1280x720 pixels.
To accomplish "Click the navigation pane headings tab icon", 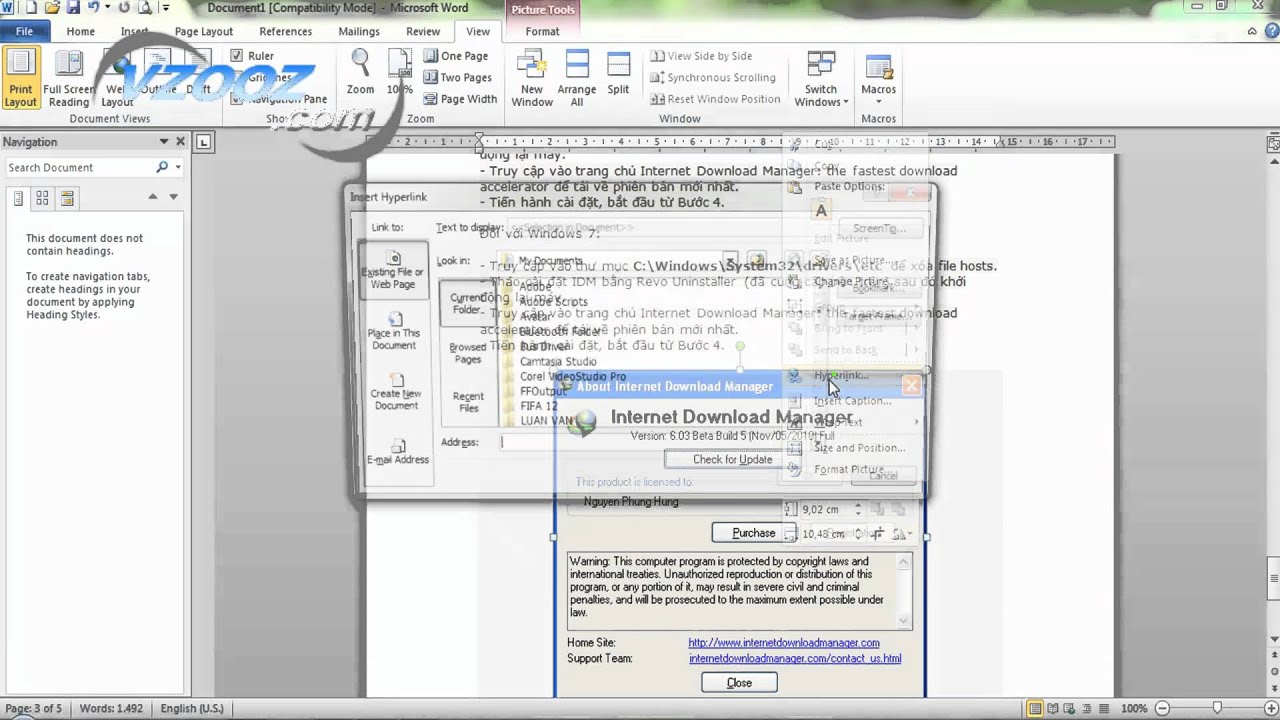I will 18,199.
